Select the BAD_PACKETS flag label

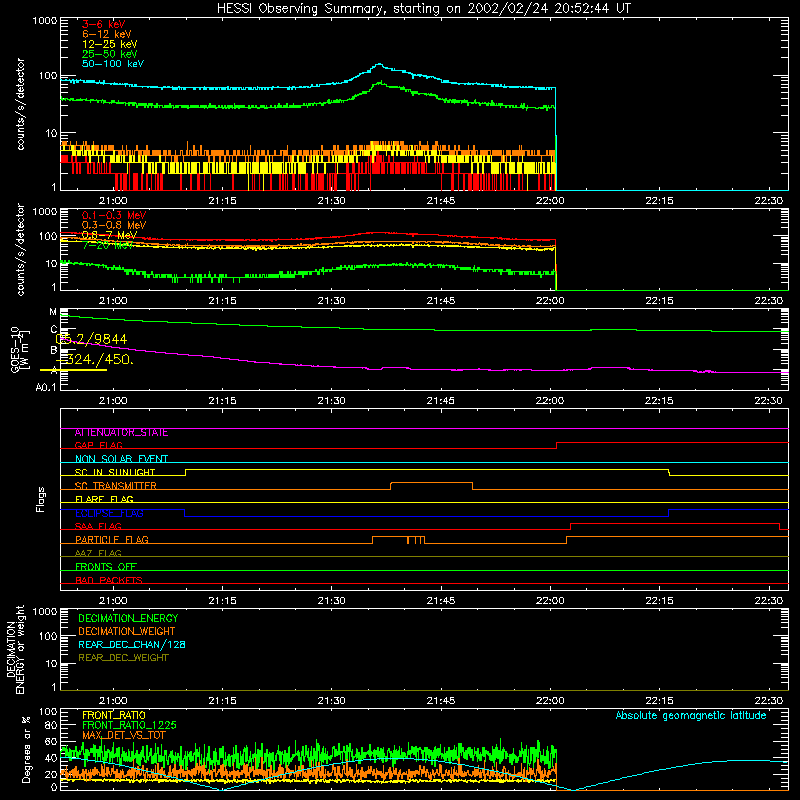coord(109,580)
